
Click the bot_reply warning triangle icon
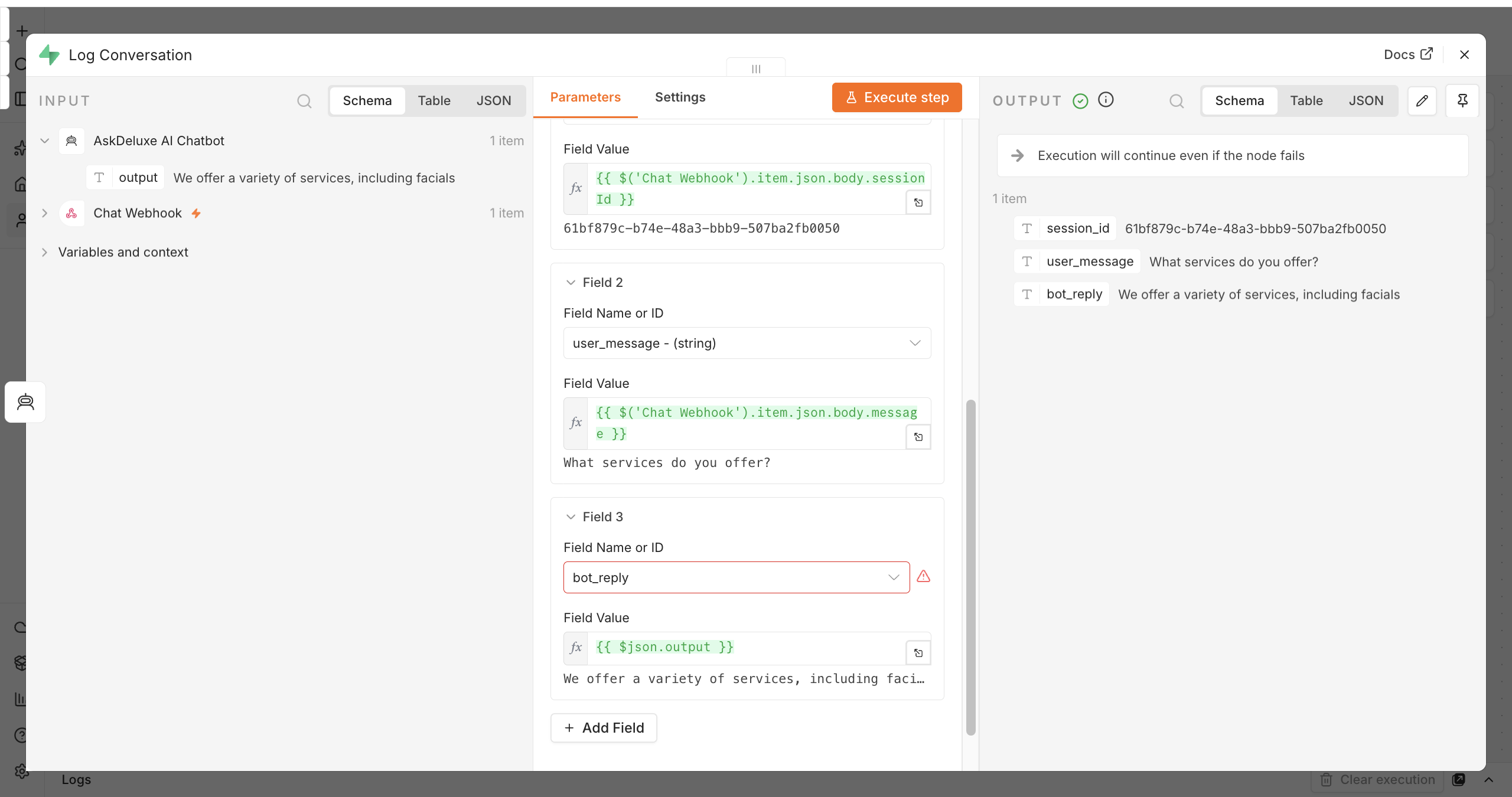[x=923, y=576]
